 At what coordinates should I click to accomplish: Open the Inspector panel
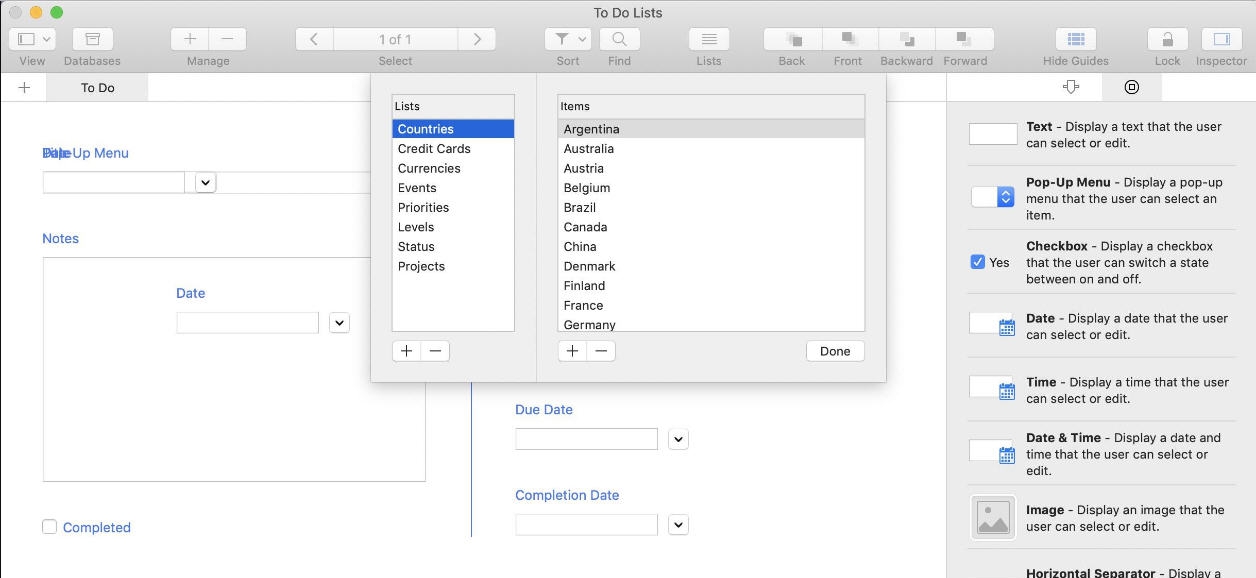(x=1220, y=38)
